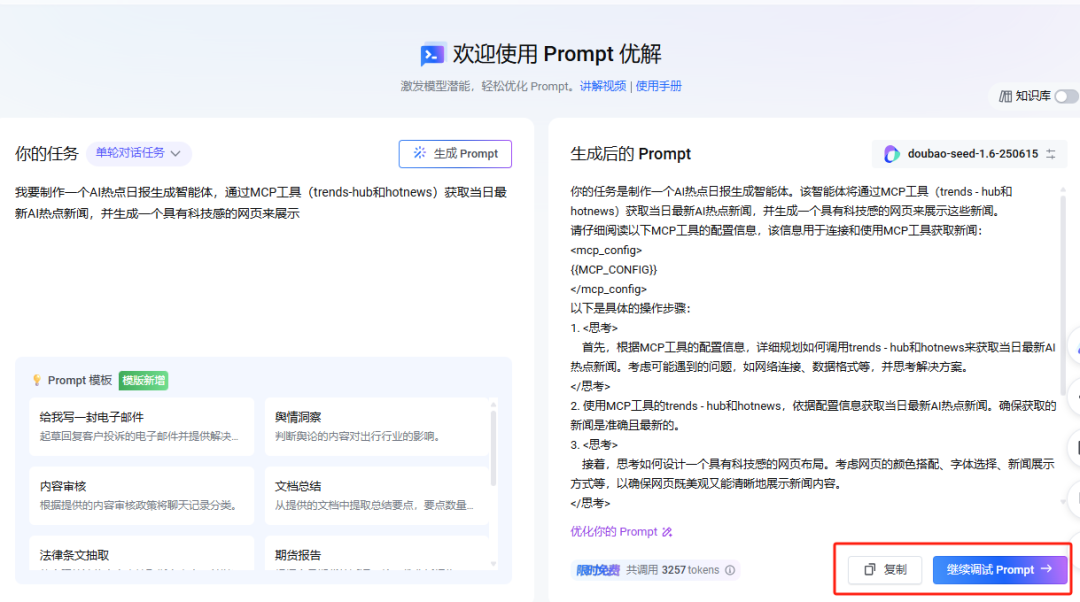Click the opening <mcp_config> tag line
This screenshot has height=602, width=1080.
coord(606,250)
